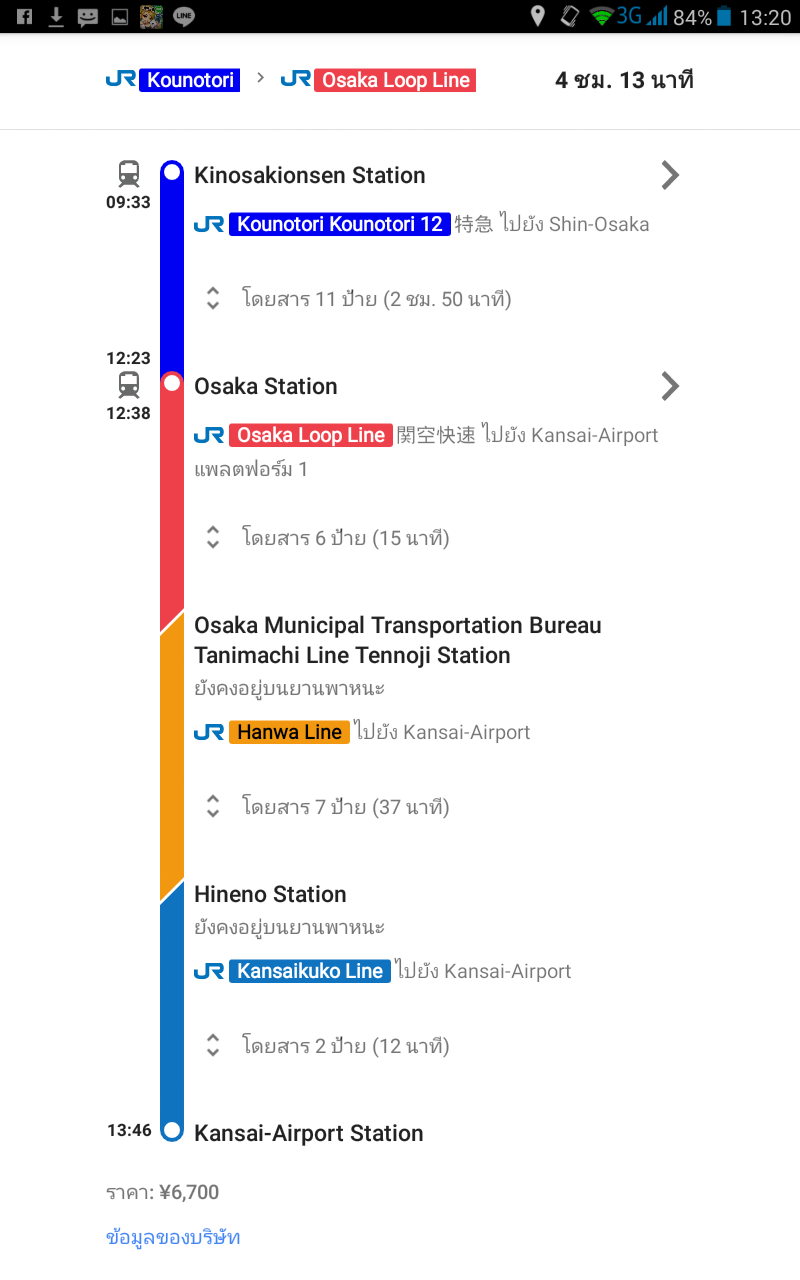Tap the train icon beside Osaka Station
800x1280 pixels.
pyautogui.click(x=129, y=385)
